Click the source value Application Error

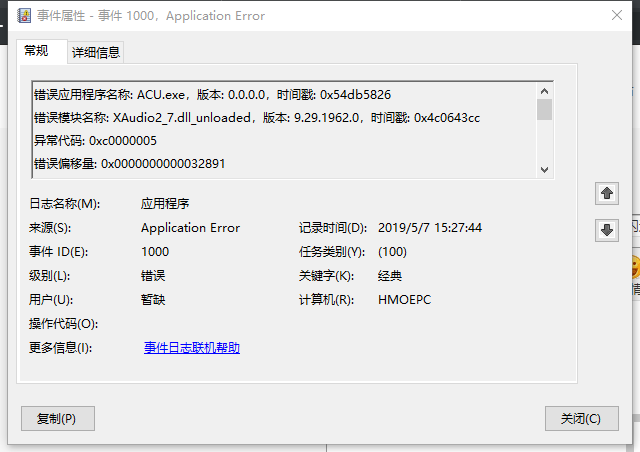tap(190, 227)
